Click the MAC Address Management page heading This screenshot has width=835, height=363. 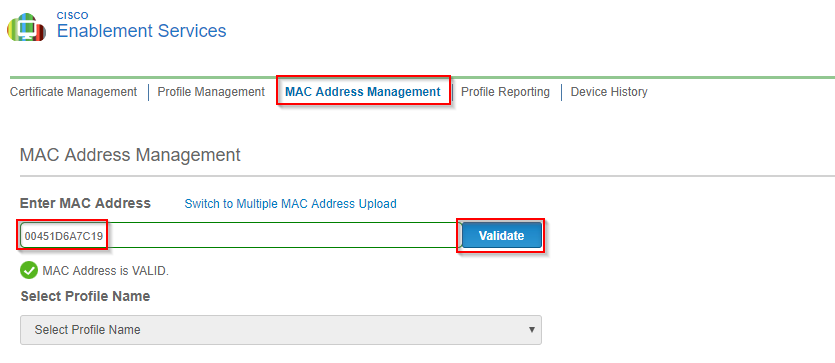[130, 155]
